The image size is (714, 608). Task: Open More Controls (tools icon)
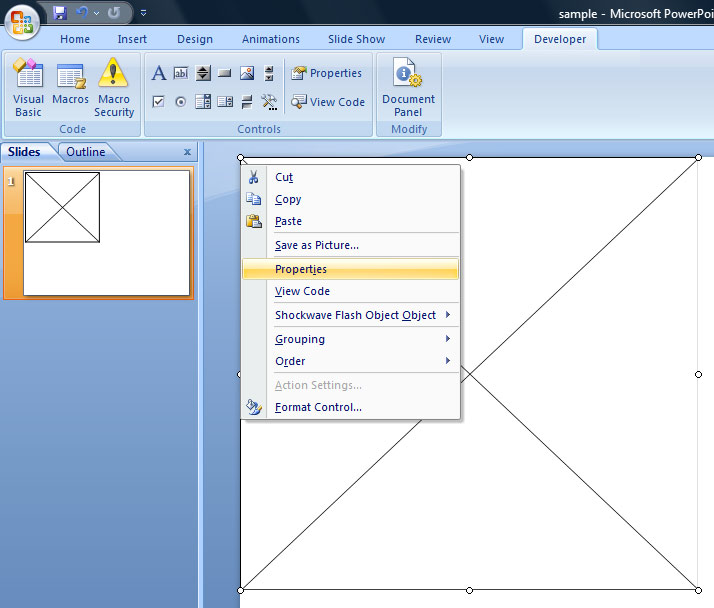tap(269, 102)
